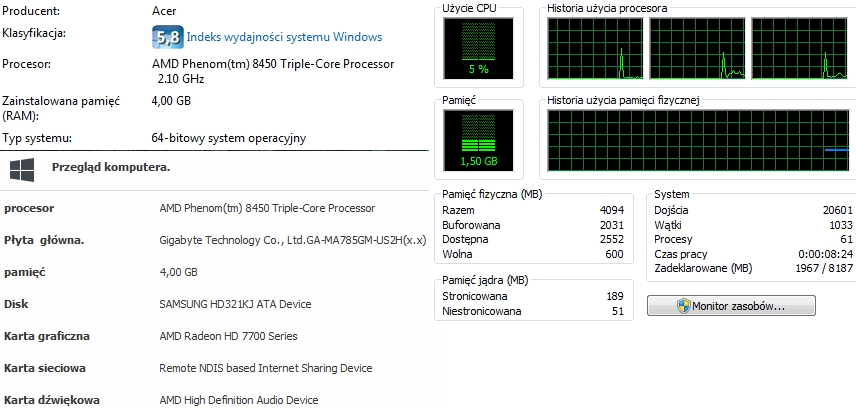This screenshot has width=856, height=409.
Task: Click the Acer manufacturer value
Action: [x=163, y=10]
